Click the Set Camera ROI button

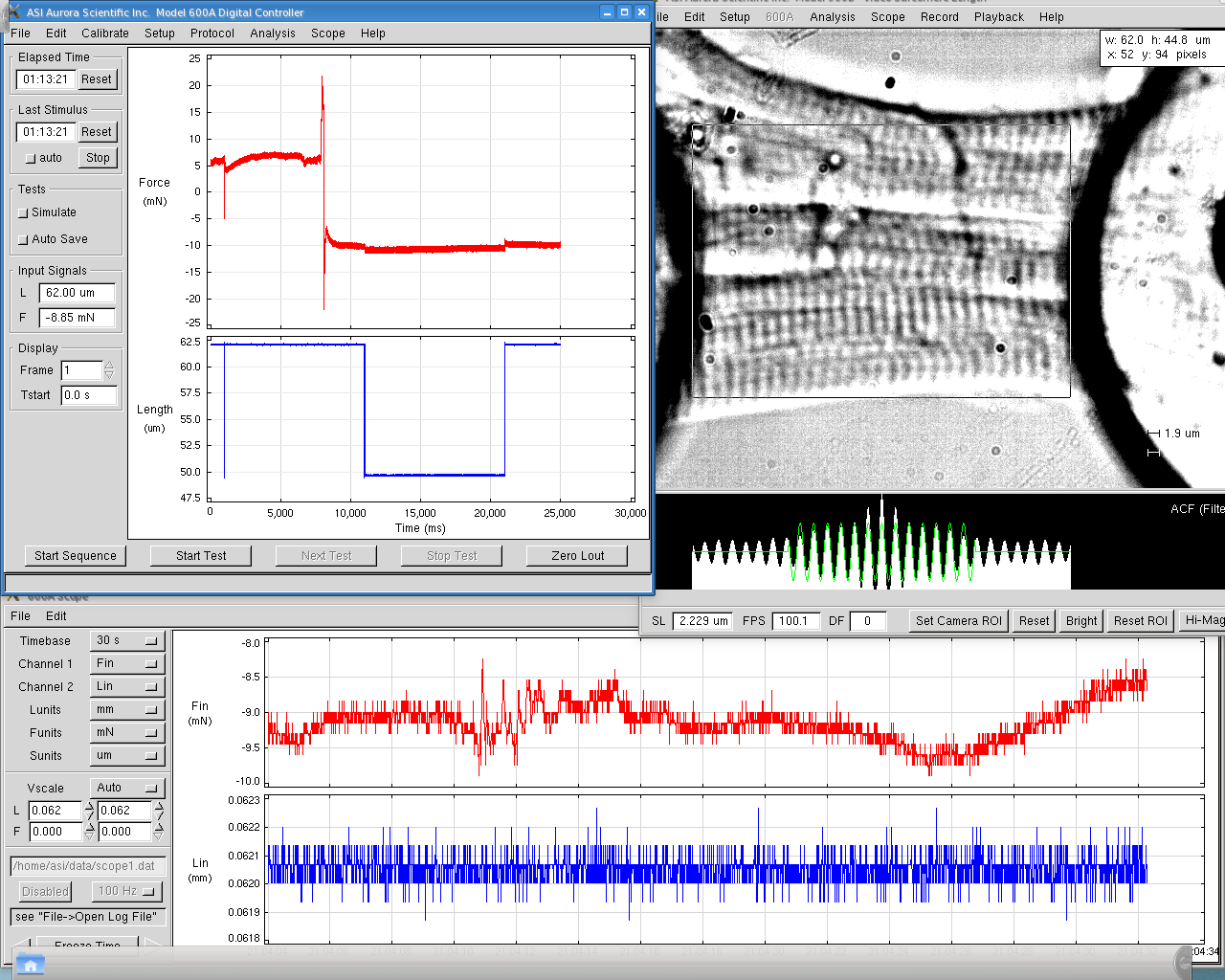click(958, 621)
